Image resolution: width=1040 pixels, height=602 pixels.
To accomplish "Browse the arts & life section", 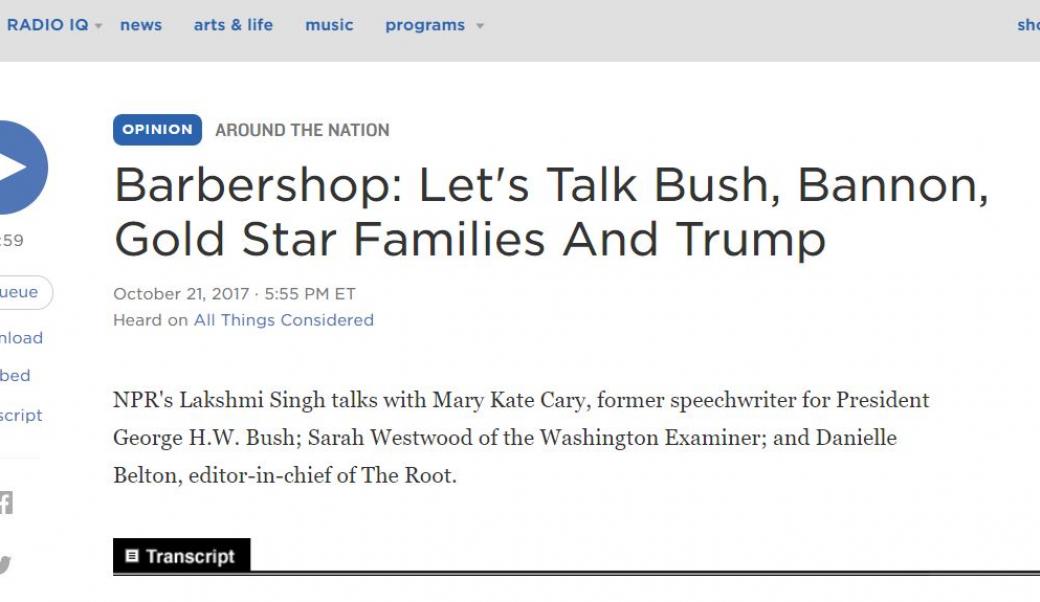I will pos(233,24).
